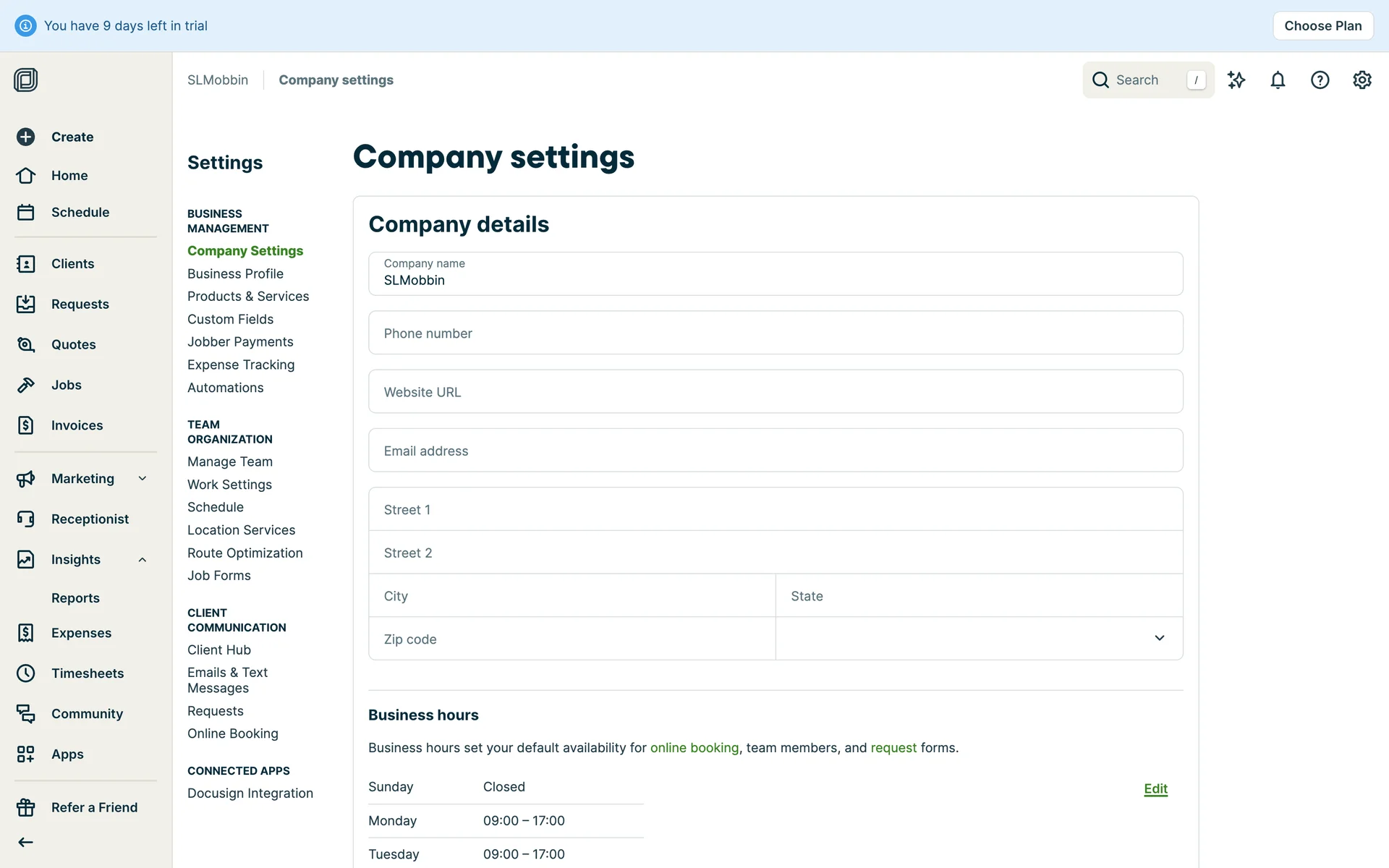Image resolution: width=1389 pixels, height=868 pixels.
Task: Open the settings gear icon
Action: [1362, 80]
